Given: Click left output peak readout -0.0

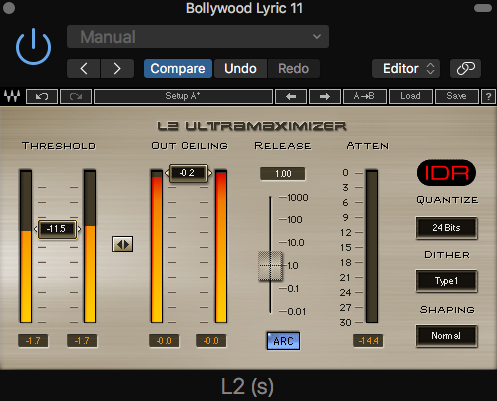Looking at the screenshot, I should coord(164,341).
